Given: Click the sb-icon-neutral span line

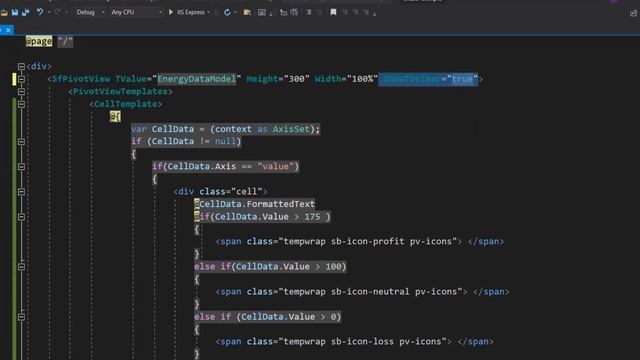Looking at the screenshot, I should click(x=362, y=291).
